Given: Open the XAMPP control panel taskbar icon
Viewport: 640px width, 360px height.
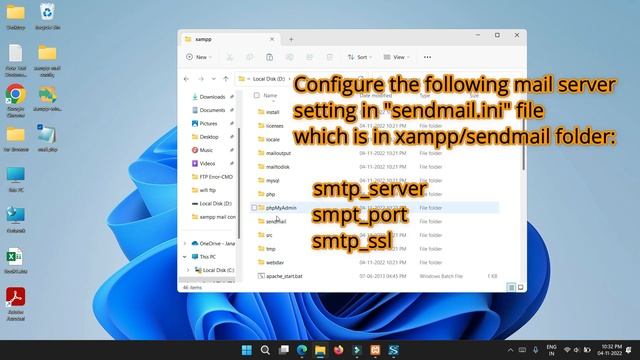Looking at the screenshot, I should 376,350.
